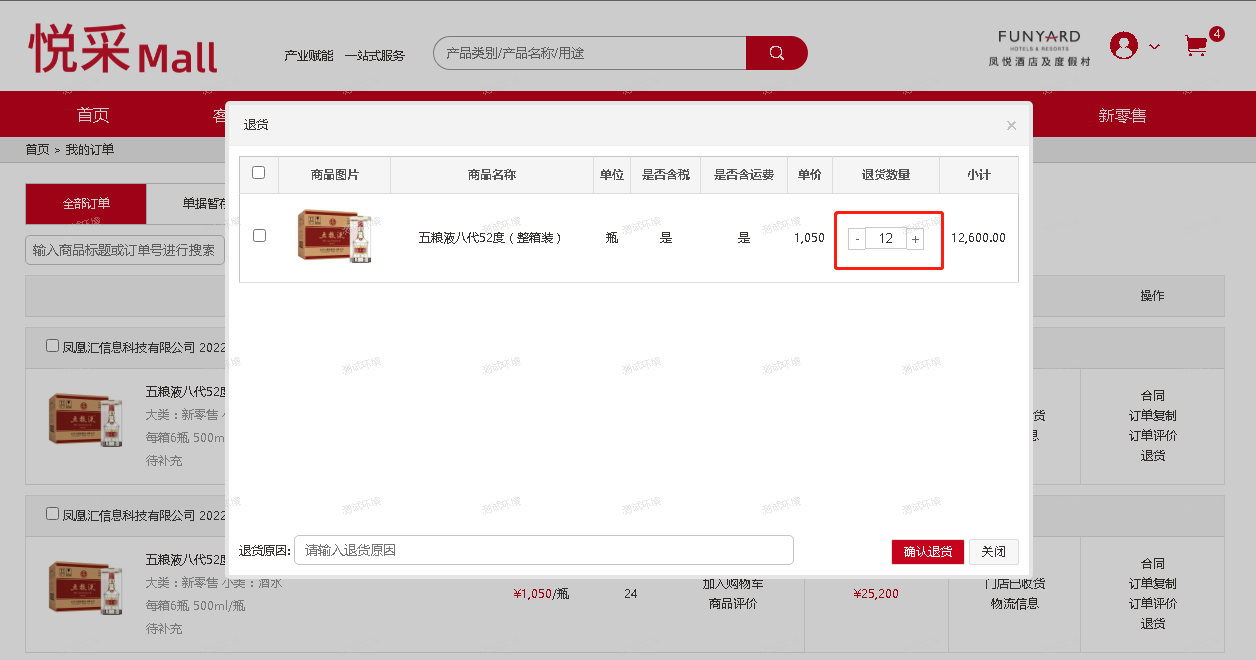Open the 五粮液 product image in the dialog
The image size is (1256, 660).
335,237
